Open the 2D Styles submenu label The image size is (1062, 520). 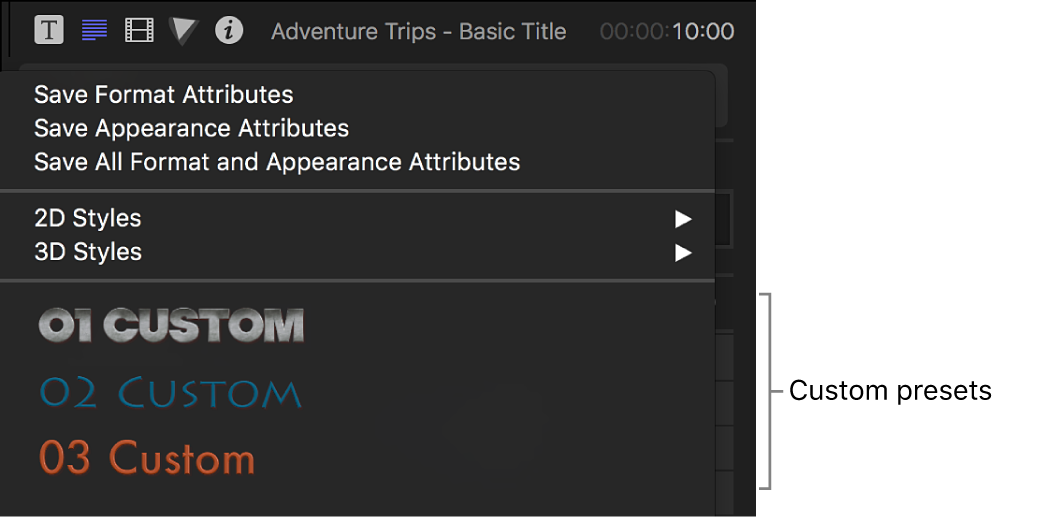(x=88, y=218)
